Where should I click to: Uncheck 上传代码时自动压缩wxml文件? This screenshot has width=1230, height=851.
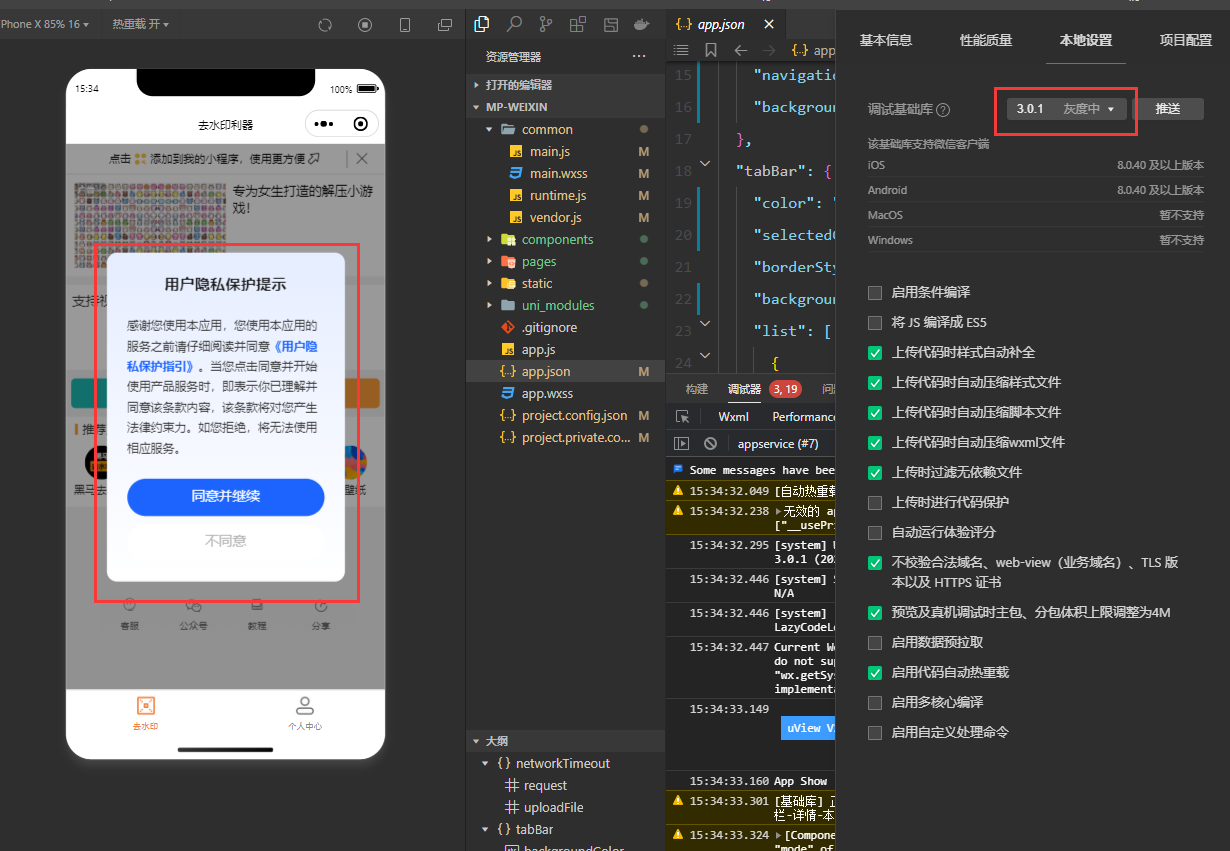pyautogui.click(x=875, y=442)
